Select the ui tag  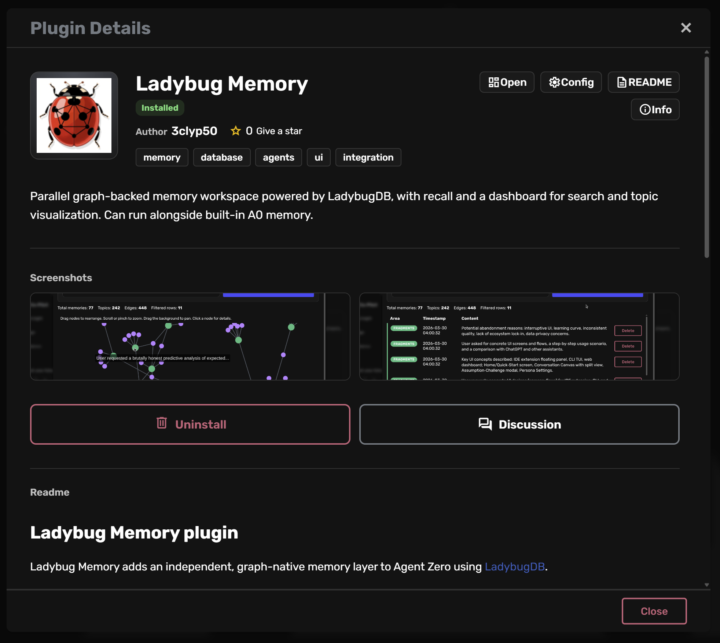(319, 158)
